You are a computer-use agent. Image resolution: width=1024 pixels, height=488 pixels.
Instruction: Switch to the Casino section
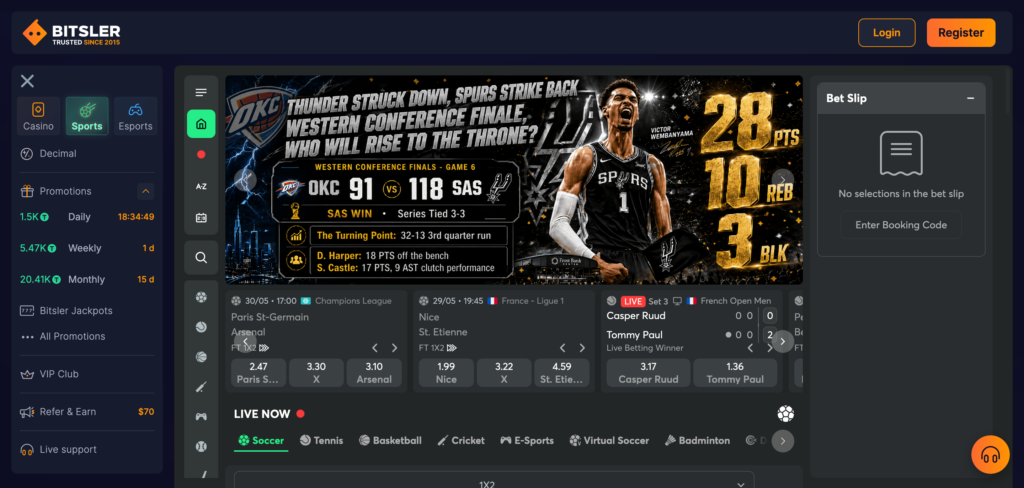click(39, 116)
